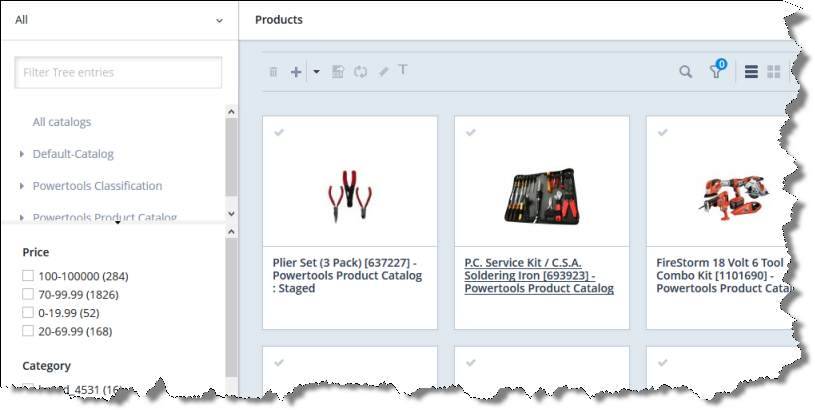Click the pencil bulk edit icon

pos(383,72)
